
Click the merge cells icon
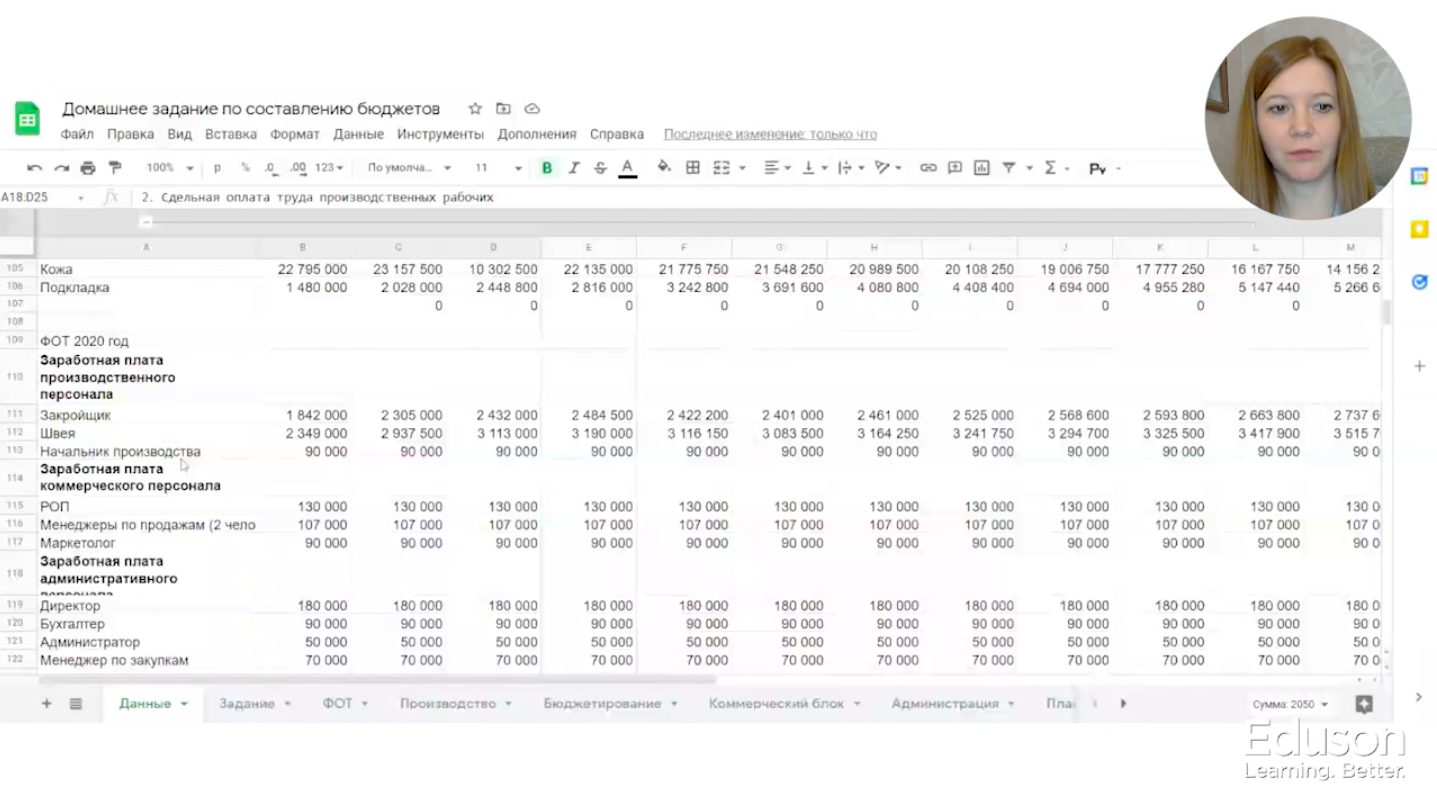(x=722, y=168)
